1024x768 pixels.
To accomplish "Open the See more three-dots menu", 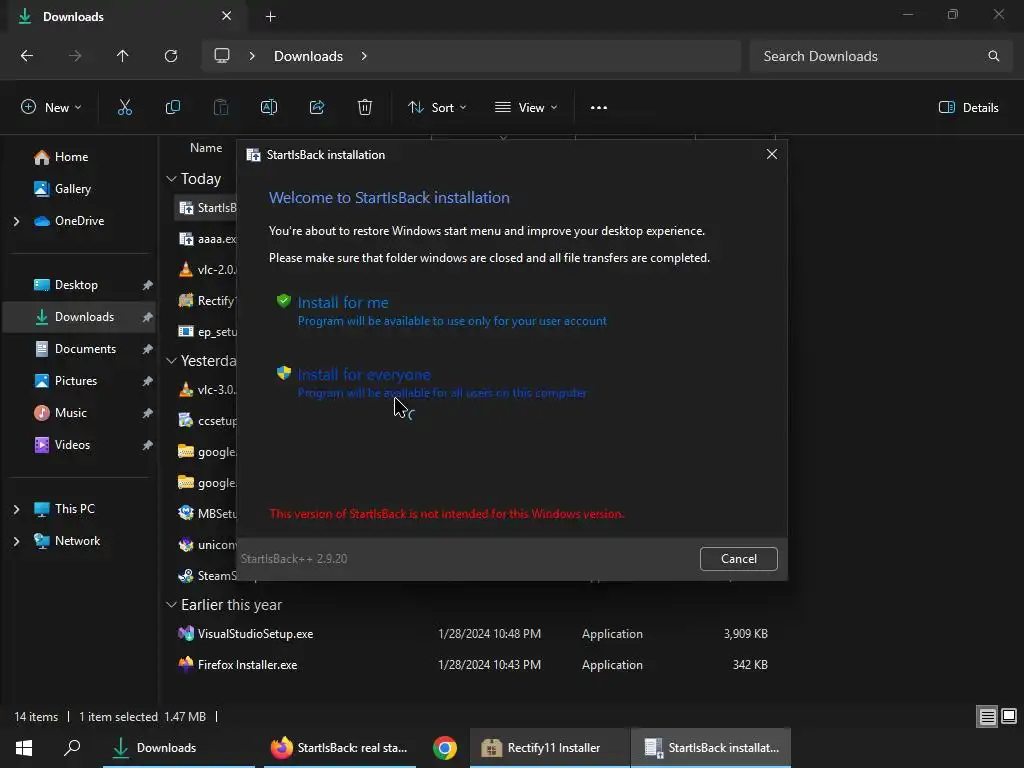I will tap(599, 108).
